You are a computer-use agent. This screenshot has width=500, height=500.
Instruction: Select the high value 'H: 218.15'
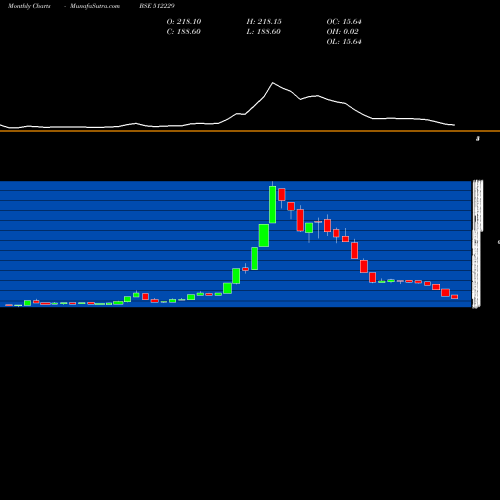264,22
